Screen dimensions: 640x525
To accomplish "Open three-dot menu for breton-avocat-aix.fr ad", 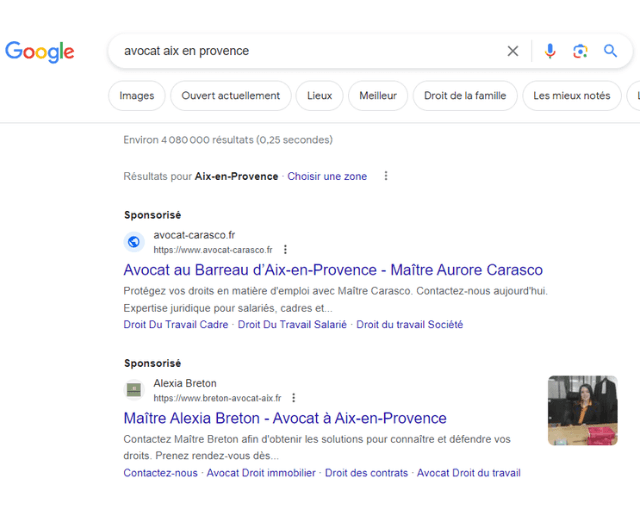I will point(293,398).
